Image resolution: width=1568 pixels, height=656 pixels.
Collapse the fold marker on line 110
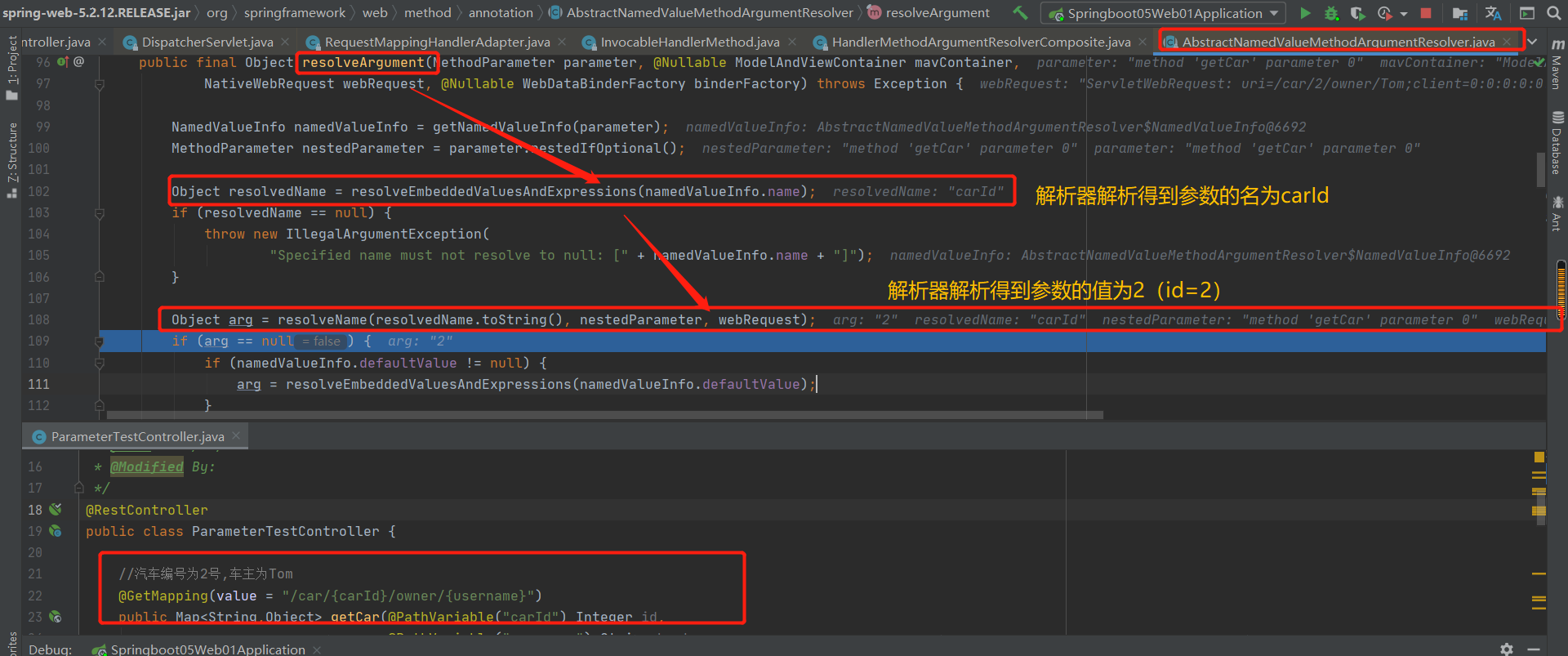pos(100,363)
